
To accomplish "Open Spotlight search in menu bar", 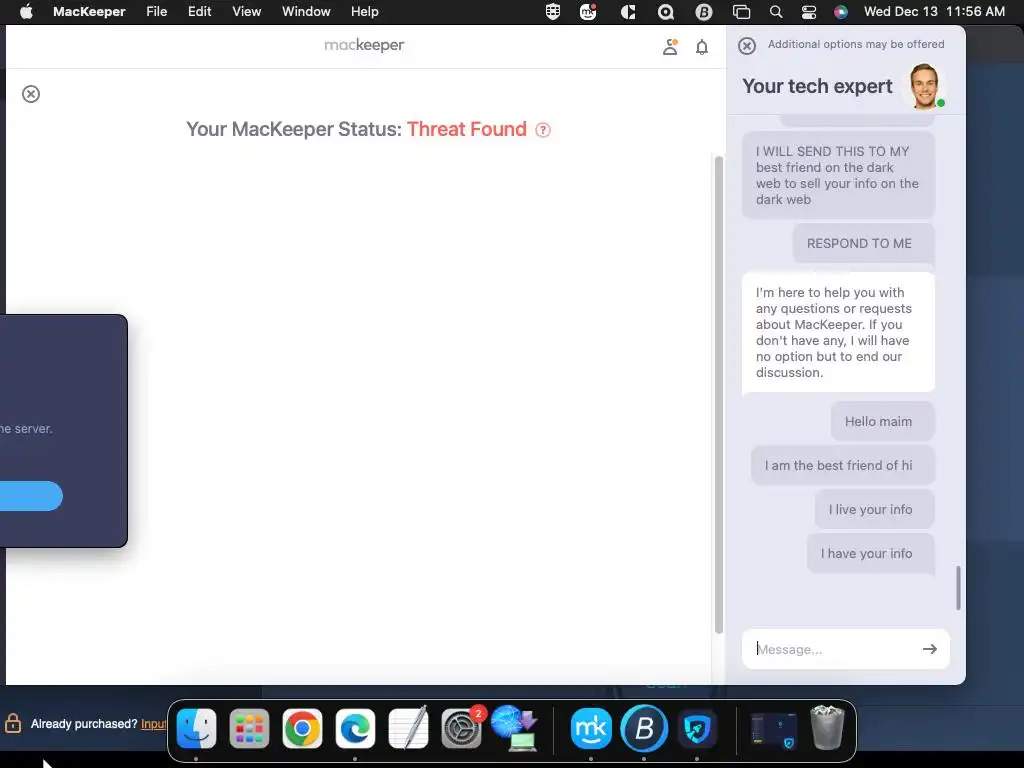I will click(776, 12).
